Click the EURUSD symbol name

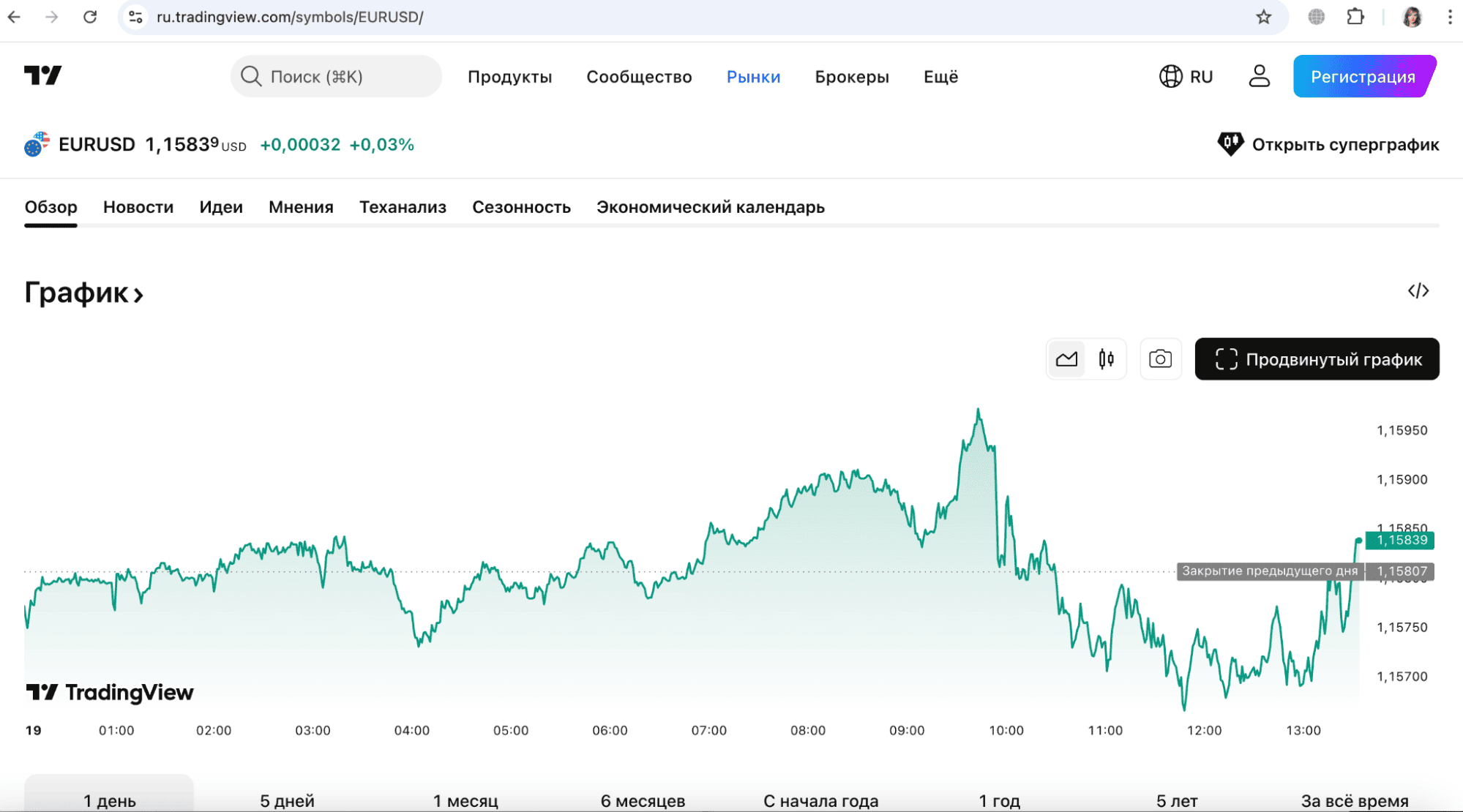[97, 144]
